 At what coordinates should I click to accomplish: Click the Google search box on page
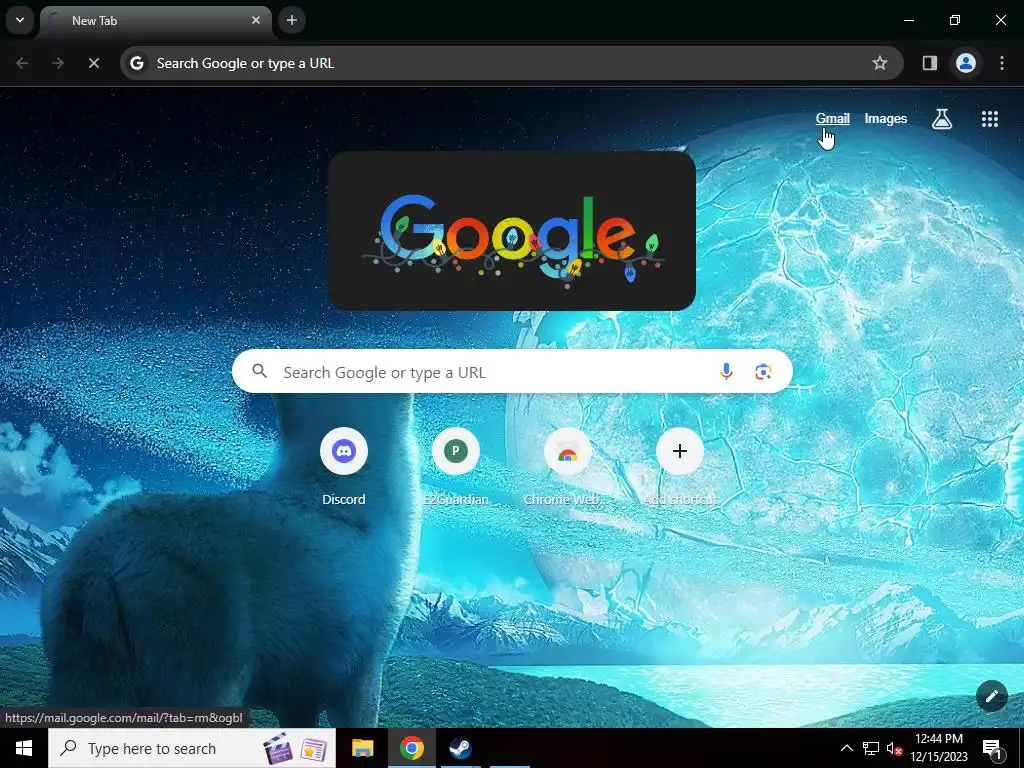pyautogui.click(x=512, y=372)
